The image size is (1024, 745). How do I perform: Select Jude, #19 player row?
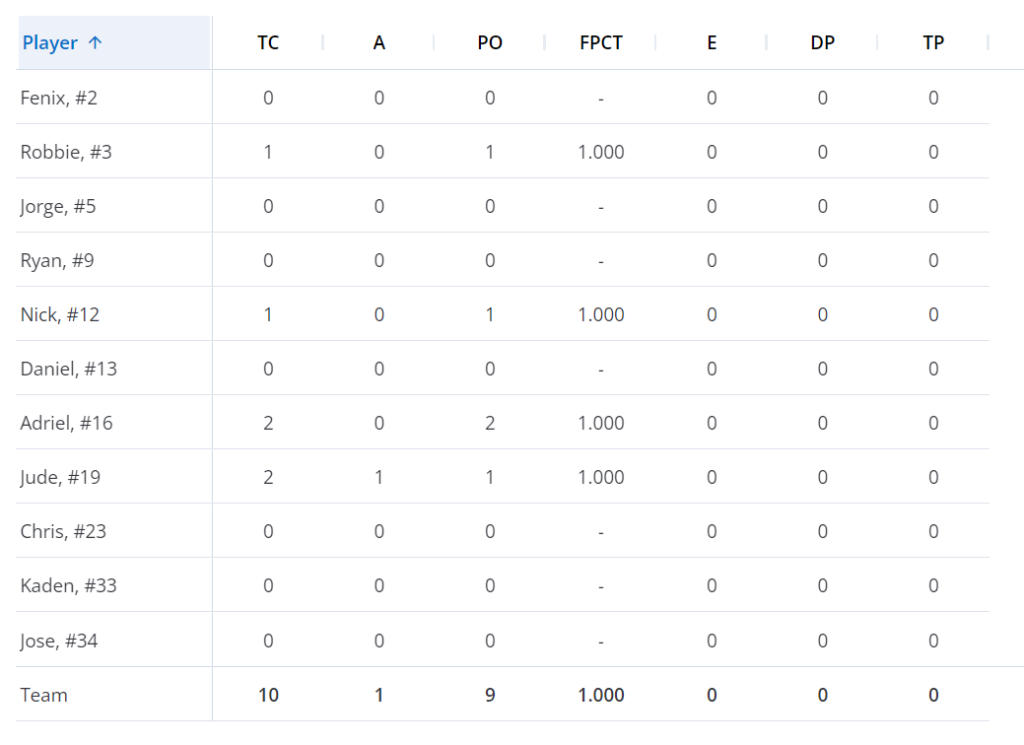[60, 477]
